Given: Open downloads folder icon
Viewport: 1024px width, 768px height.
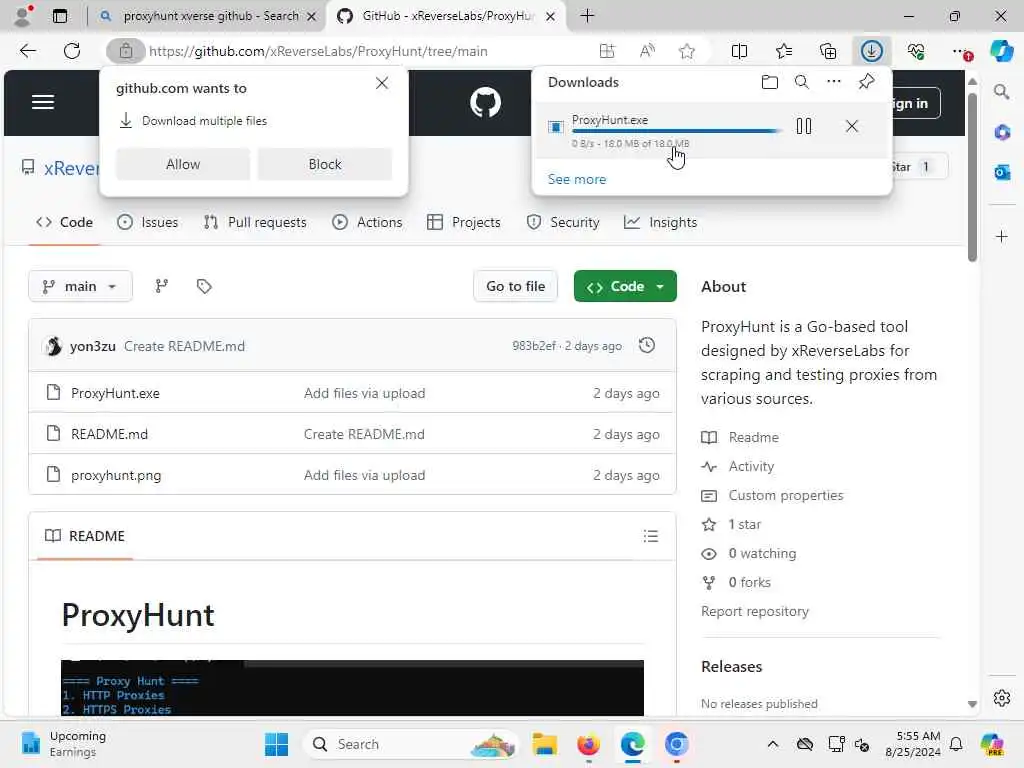Looking at the screenshot, I should [x=770, y=82].
